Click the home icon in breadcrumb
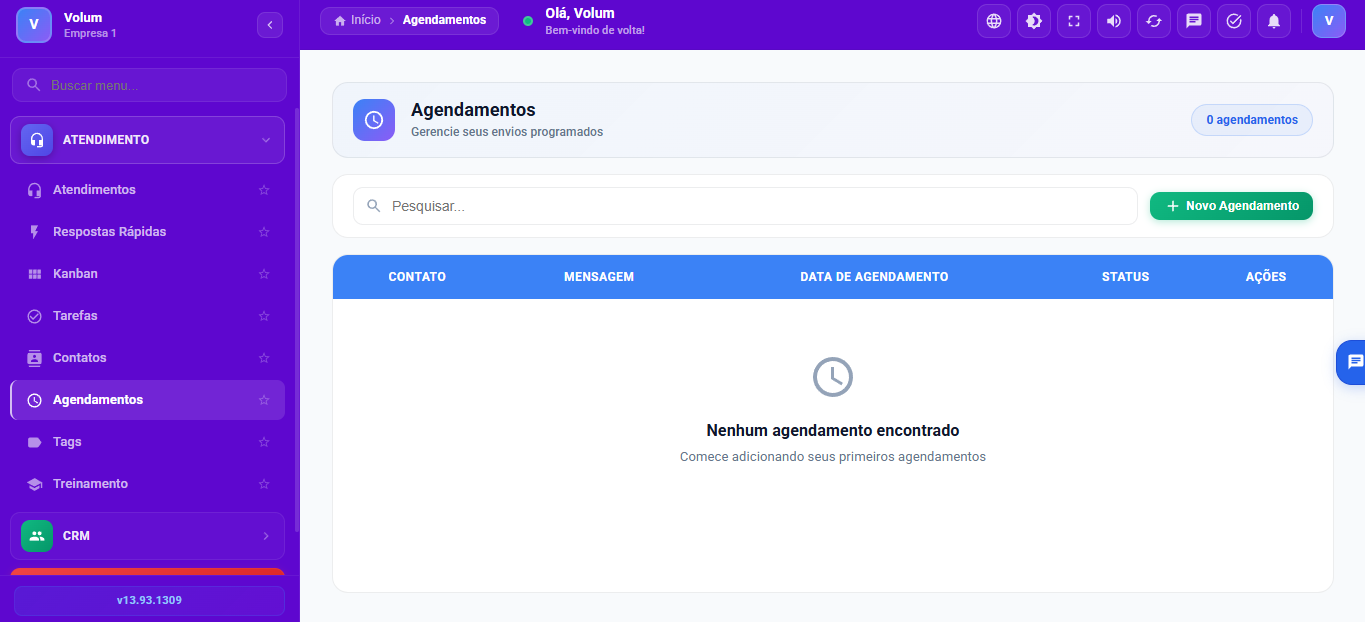Screen dimensions: 1365x622 (340, 20)
